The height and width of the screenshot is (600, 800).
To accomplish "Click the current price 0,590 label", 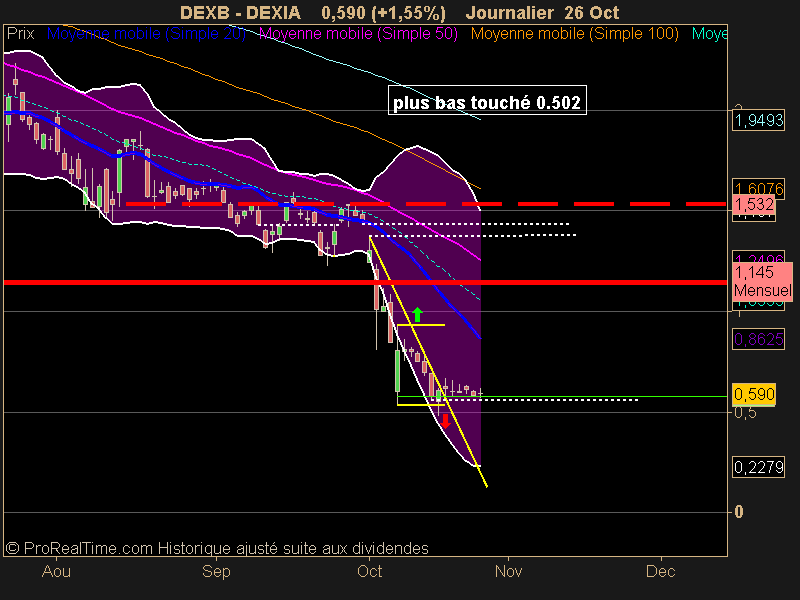I will (754, 394).
